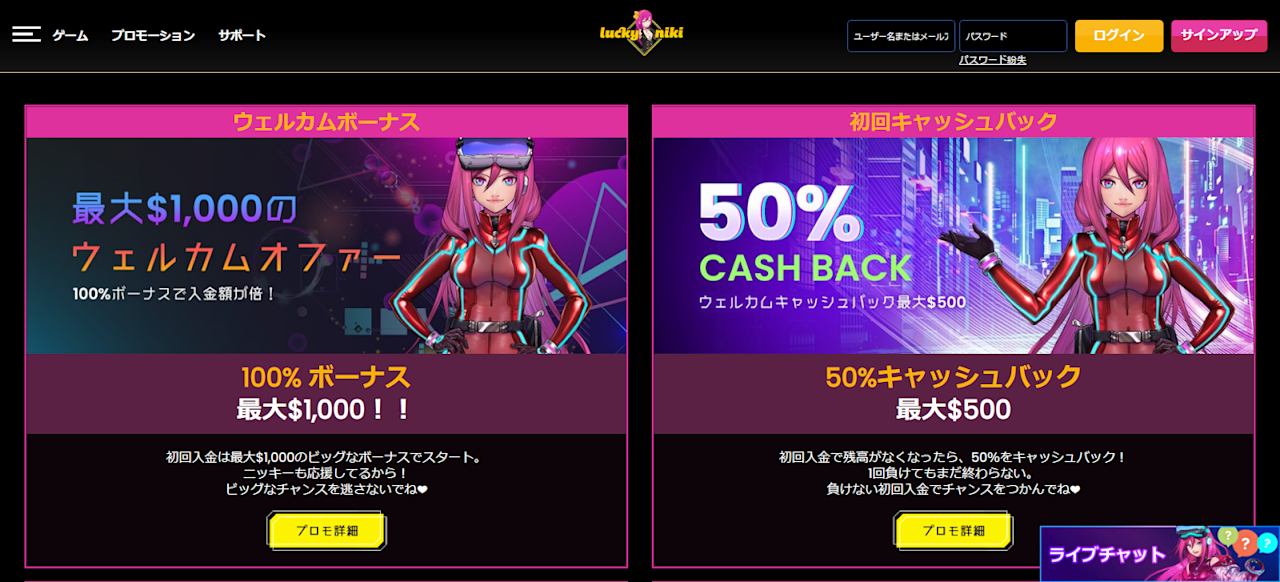Open the ライブチャット chat widget
1280x582 pixels.
[1160, 554]
